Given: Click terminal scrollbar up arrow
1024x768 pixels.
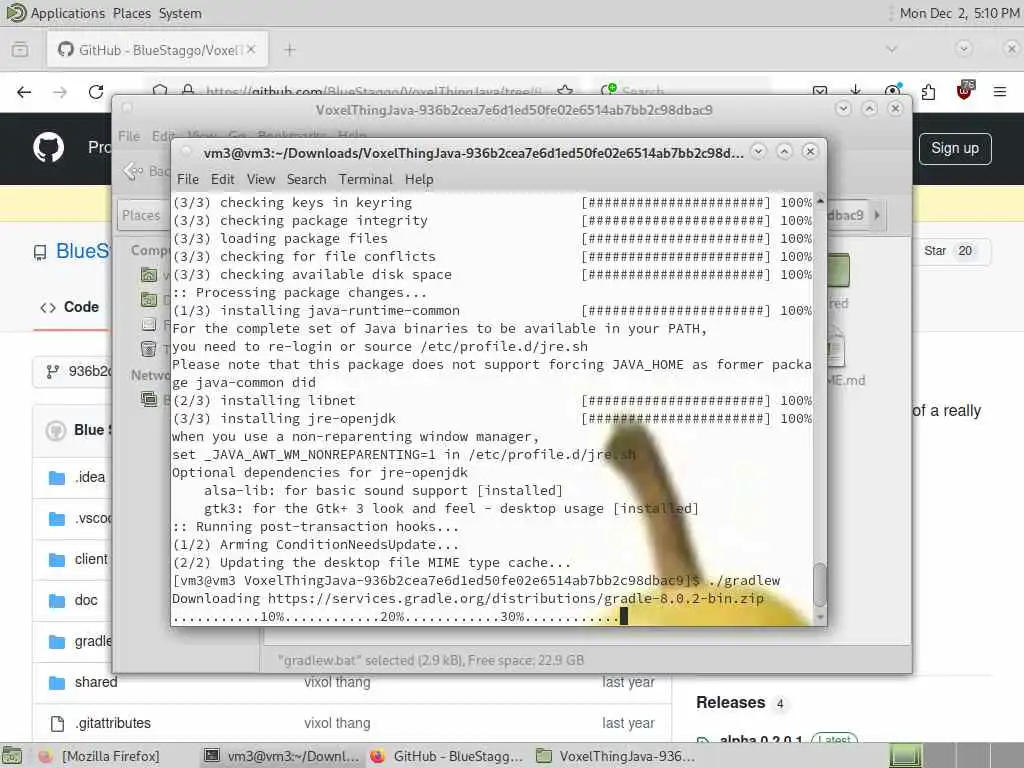Looking at the screenshot, I should click(x=820, y=200).
